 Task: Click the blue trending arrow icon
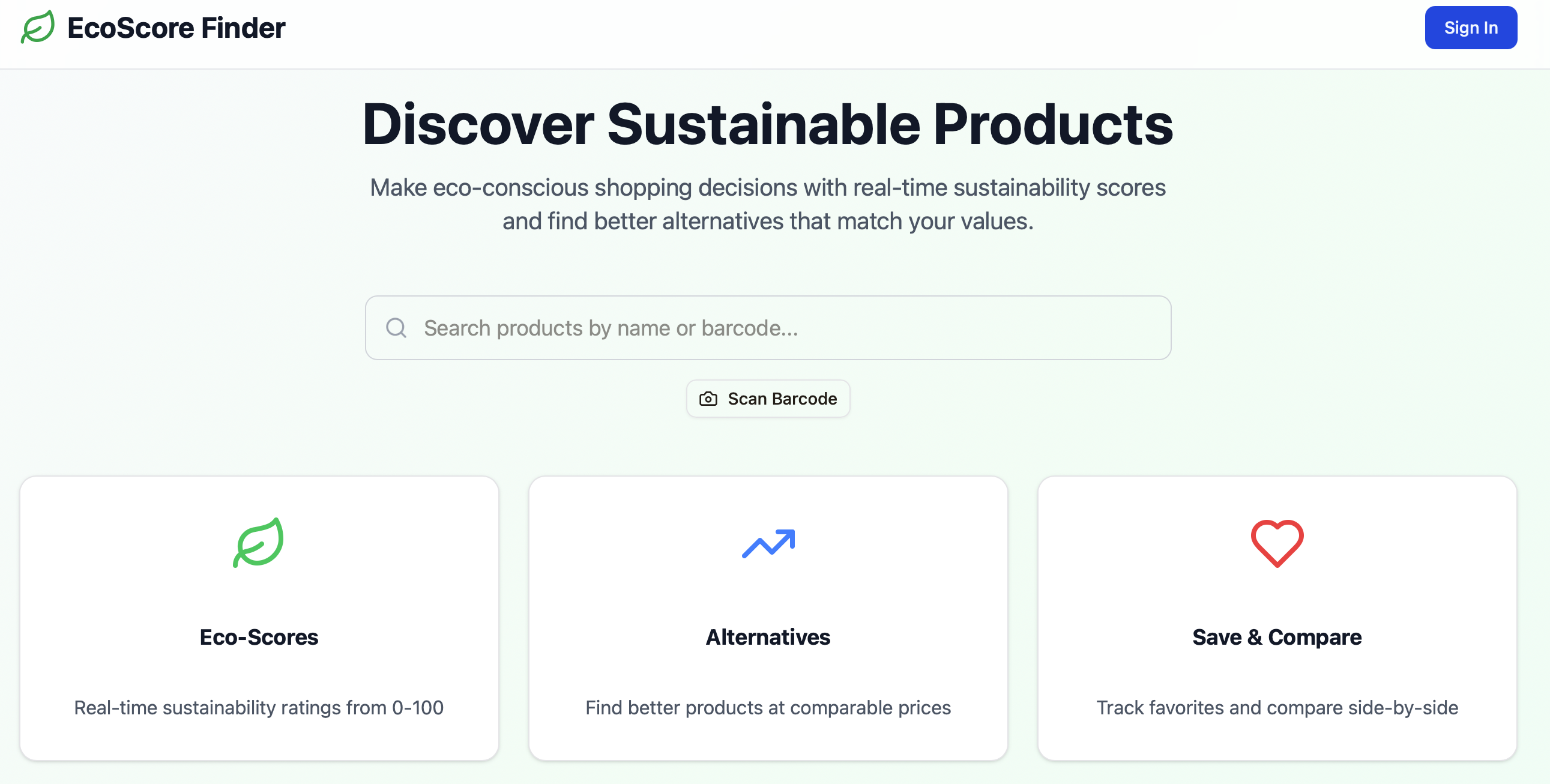(x=768, y=543)
